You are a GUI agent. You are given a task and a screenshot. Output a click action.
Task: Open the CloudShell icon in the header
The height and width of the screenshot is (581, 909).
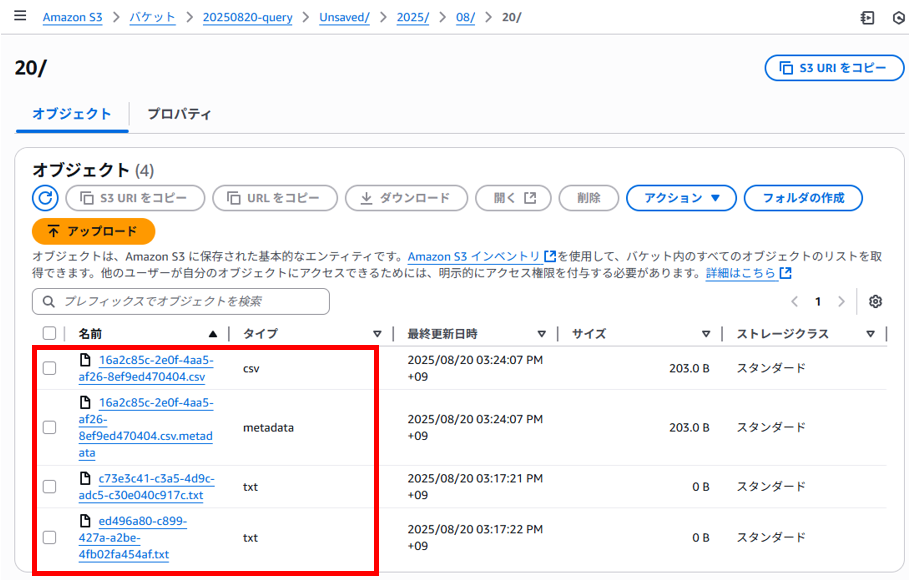click(x=867, y=18)
